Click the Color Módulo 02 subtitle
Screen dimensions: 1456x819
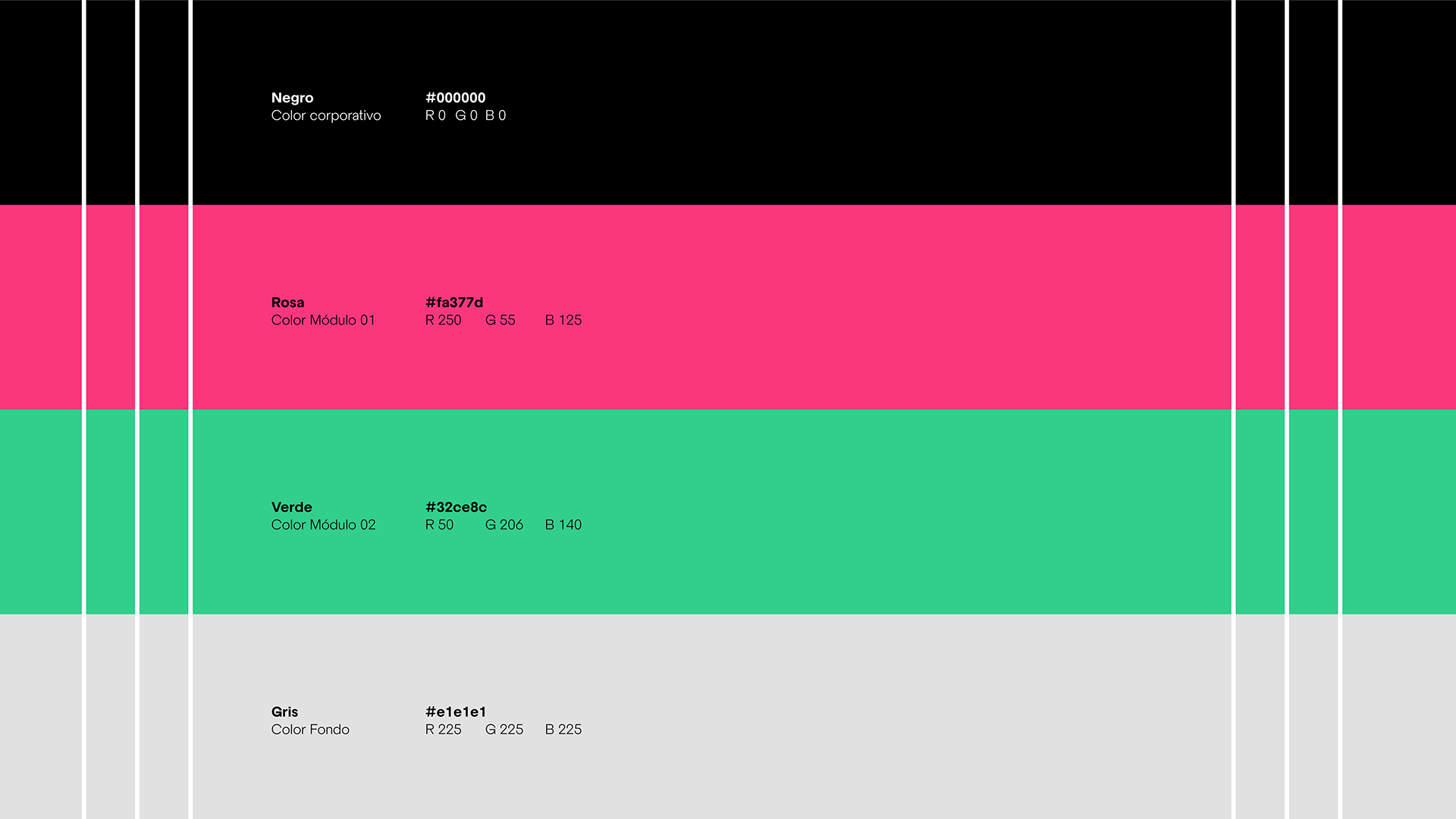[323, 525]
